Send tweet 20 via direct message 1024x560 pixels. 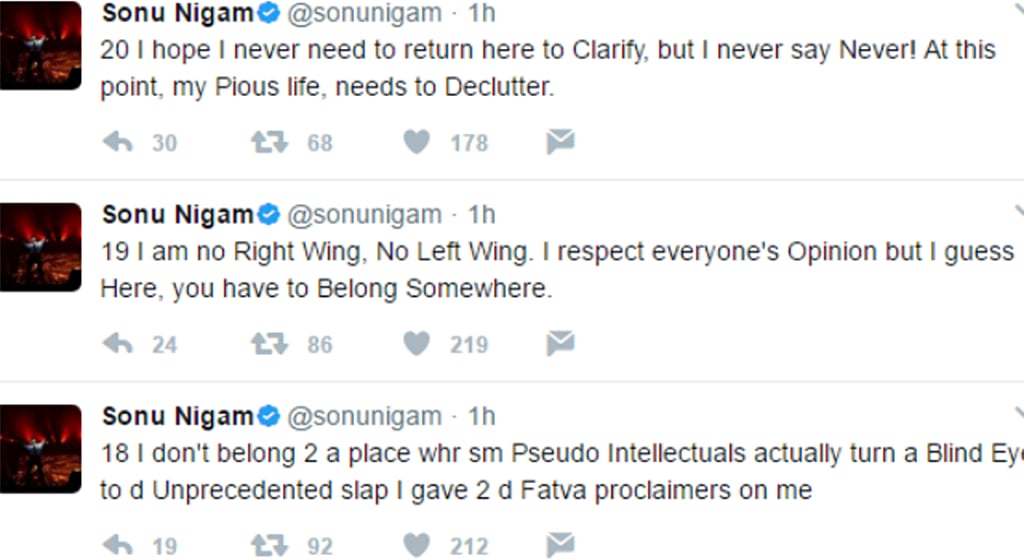[x=560, y=143]
